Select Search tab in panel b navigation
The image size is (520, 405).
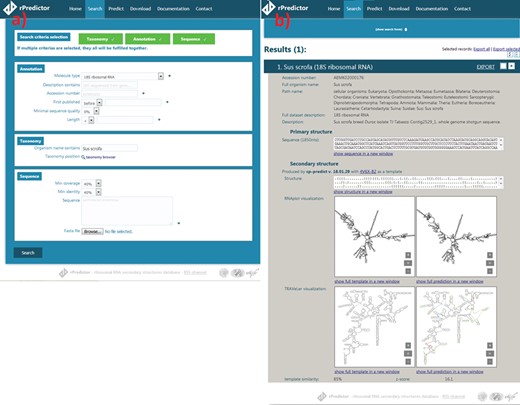click(x=353, y=9)
